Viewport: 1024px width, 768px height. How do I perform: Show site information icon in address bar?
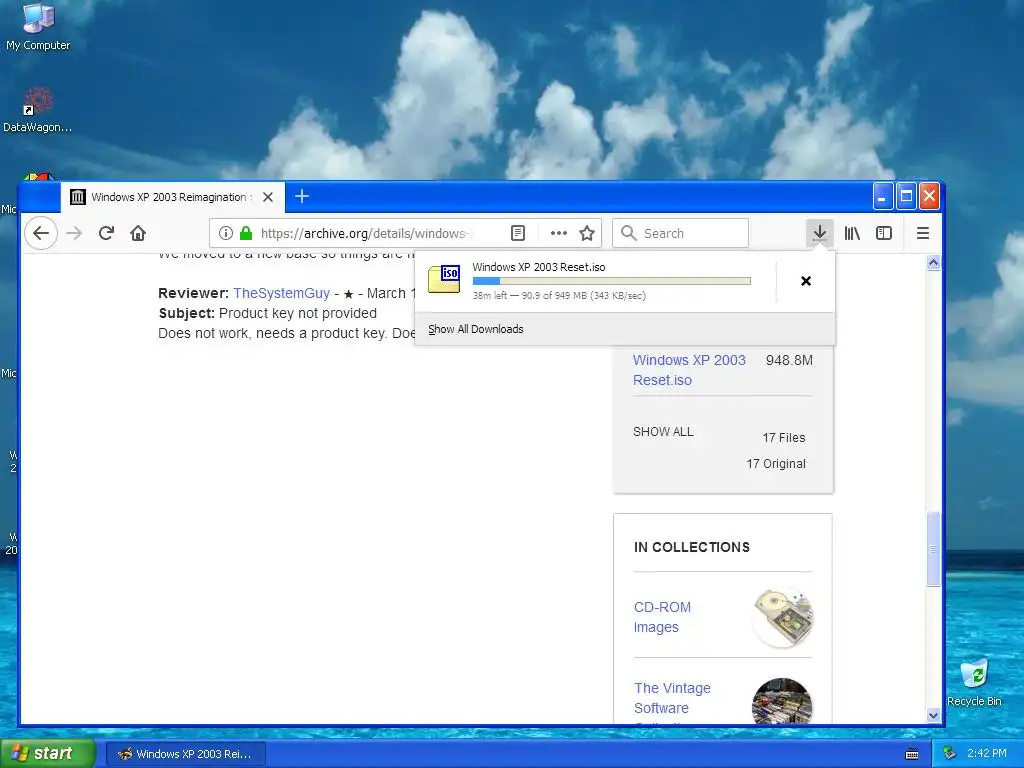coord(225,233)
